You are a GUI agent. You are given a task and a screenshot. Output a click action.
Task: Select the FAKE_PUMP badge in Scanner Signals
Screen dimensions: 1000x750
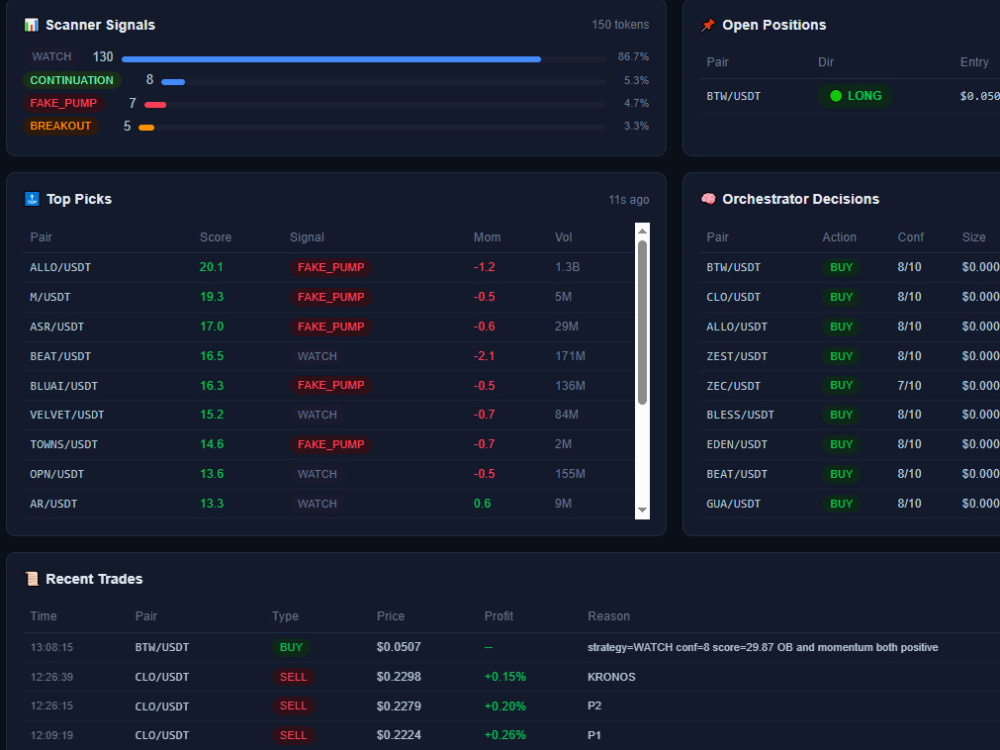tap(63, 103)
